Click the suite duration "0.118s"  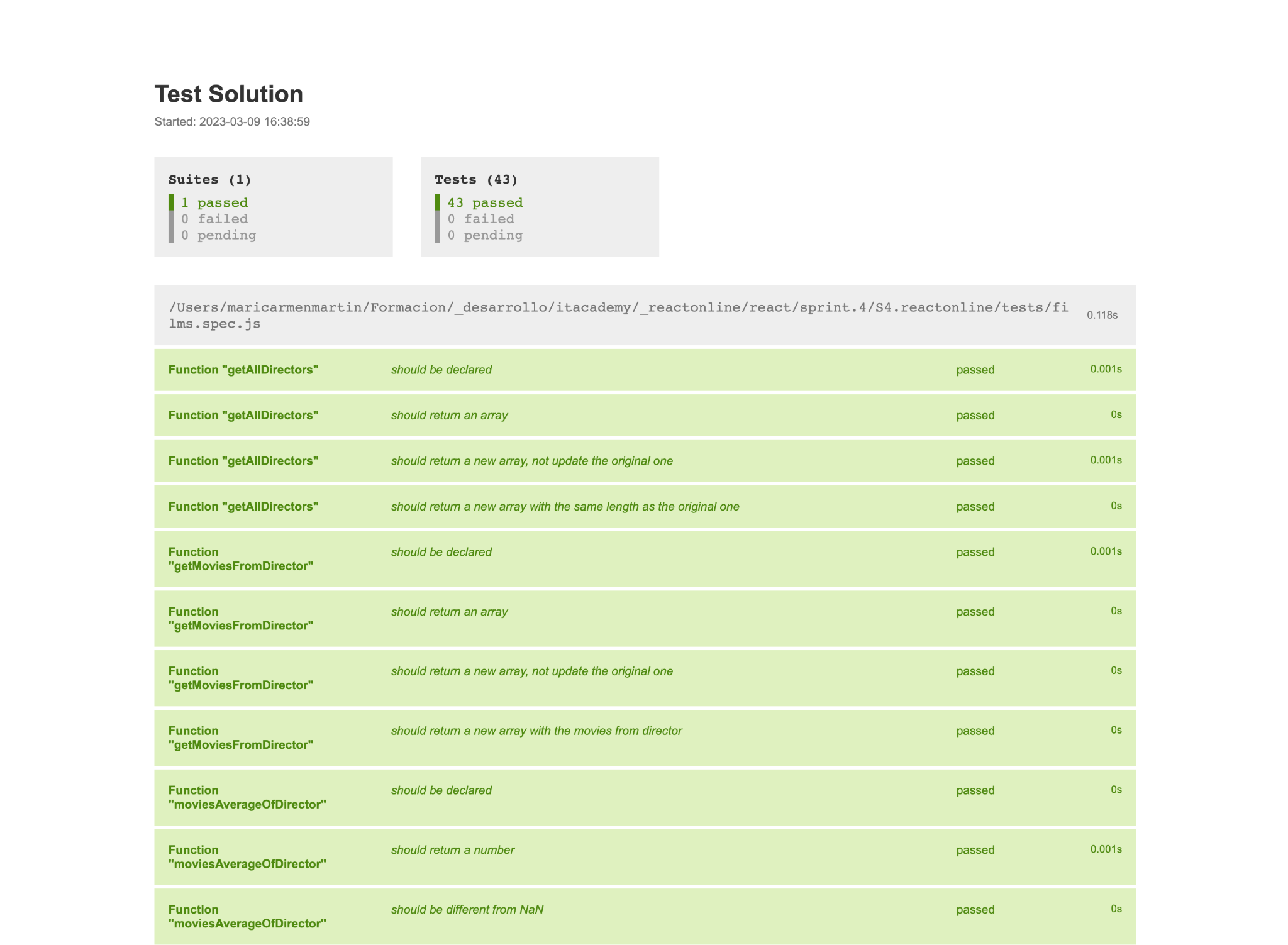(1102, 315)
